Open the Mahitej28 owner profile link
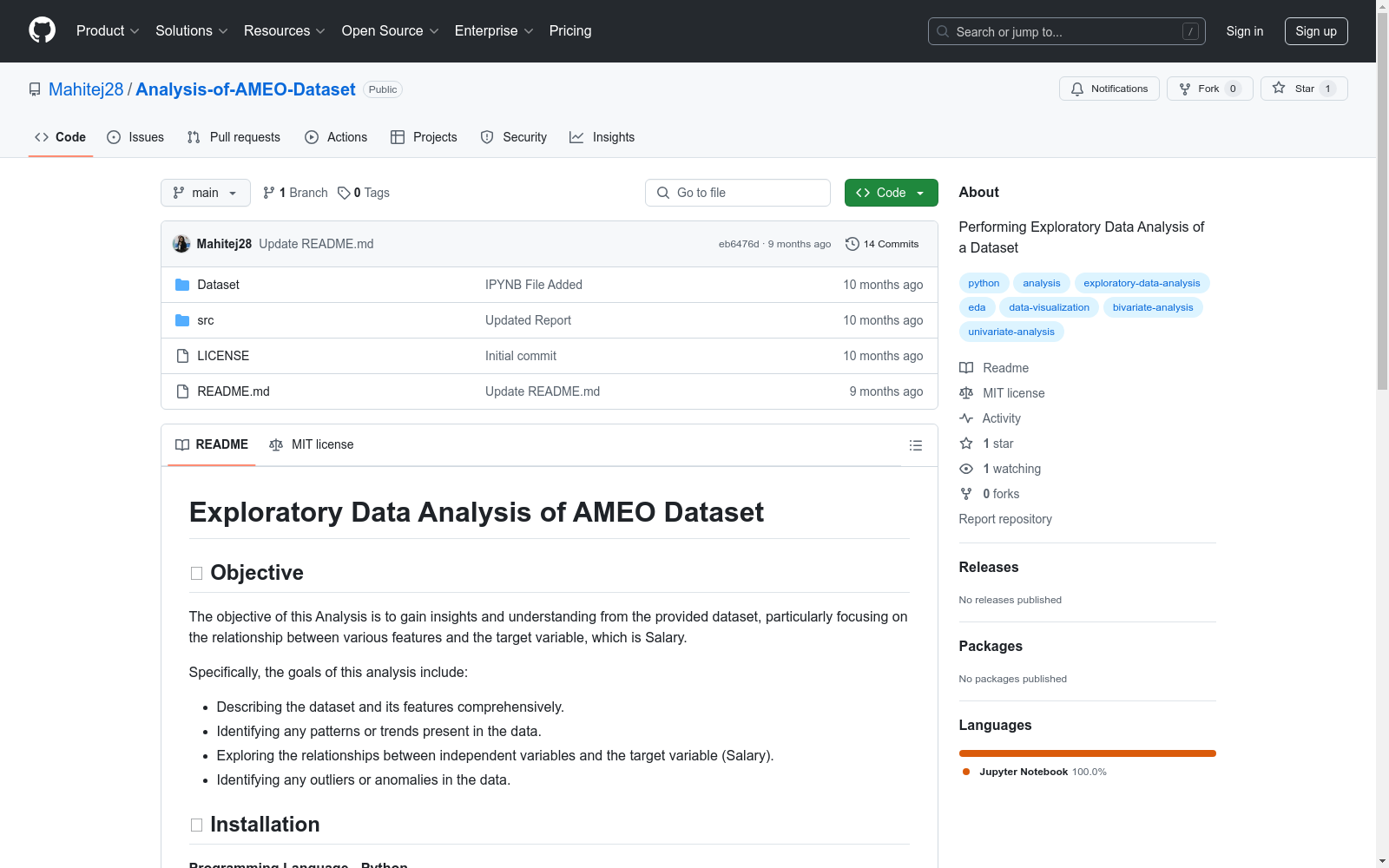The height and width of the screenshot is (868, 1389). tap(86, 89)
